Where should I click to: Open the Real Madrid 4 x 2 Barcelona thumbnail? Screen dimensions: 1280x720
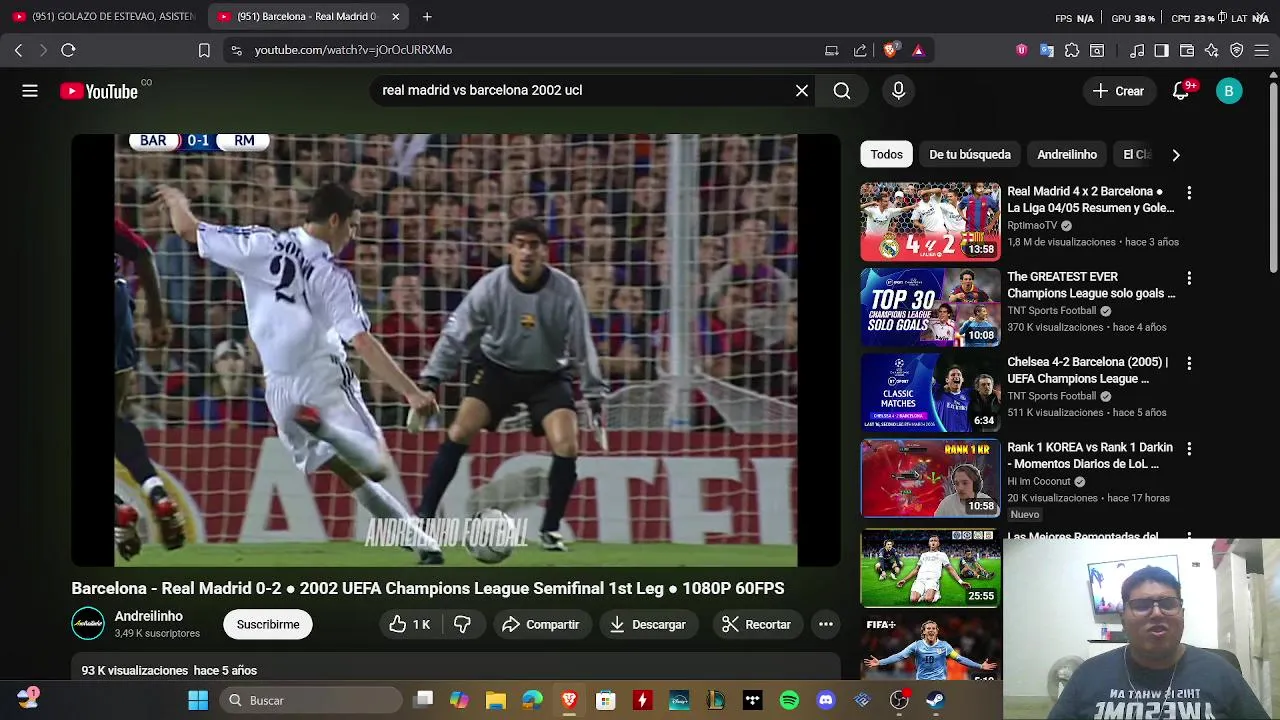pyautogui.click(x=930, y=221)
